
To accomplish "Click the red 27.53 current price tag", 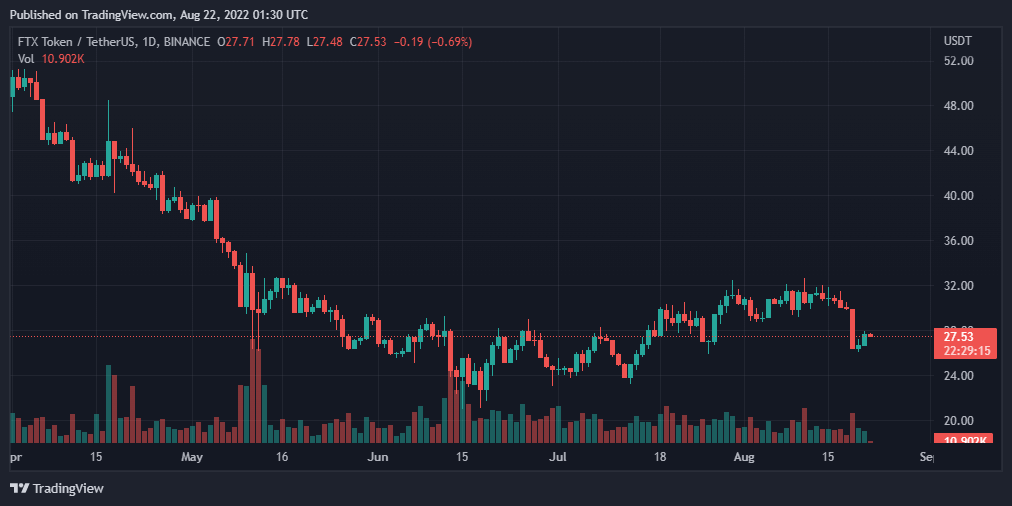I will 960,337.
